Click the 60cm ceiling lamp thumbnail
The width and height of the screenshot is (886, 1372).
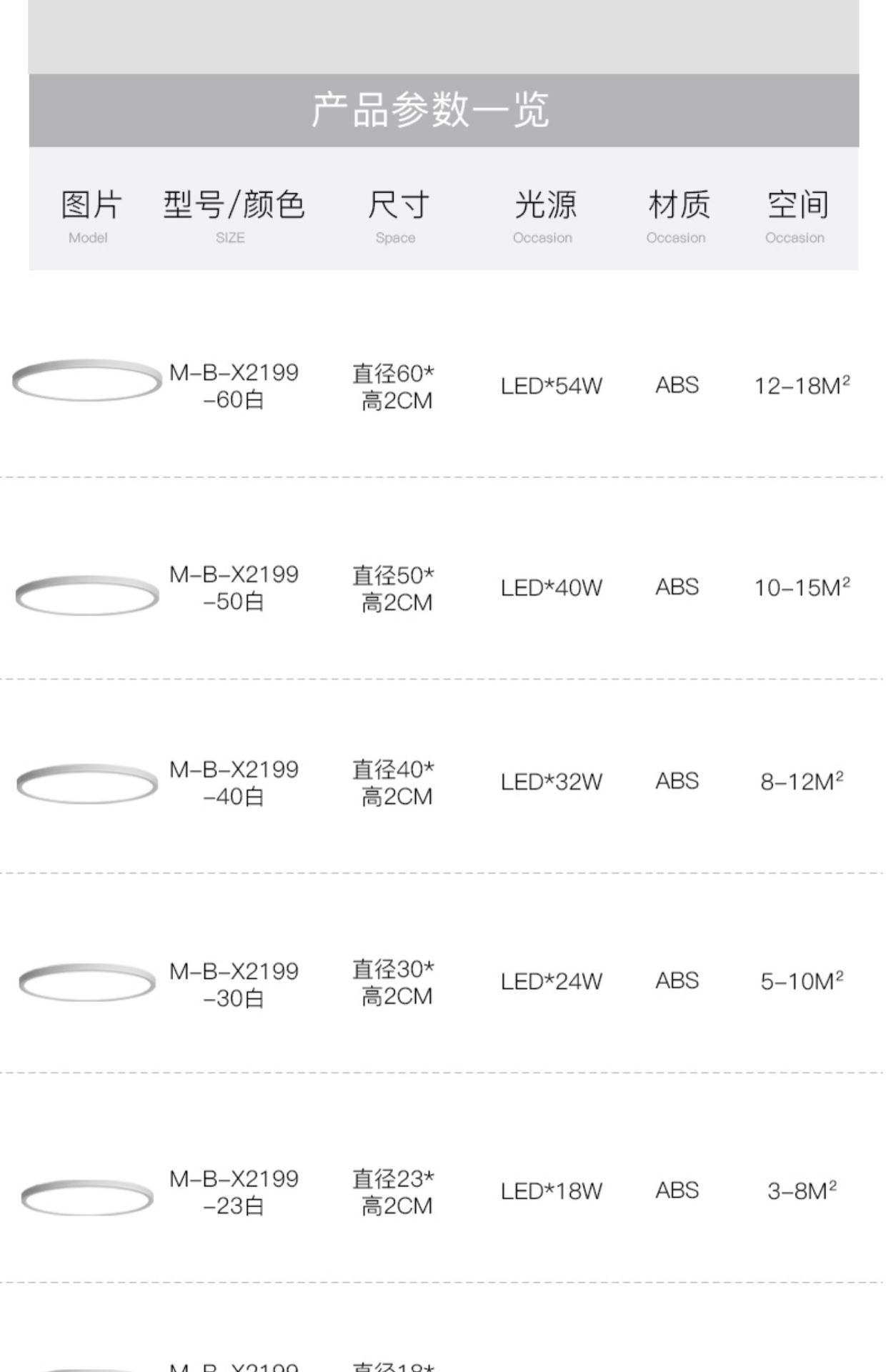tap(87, 379)
